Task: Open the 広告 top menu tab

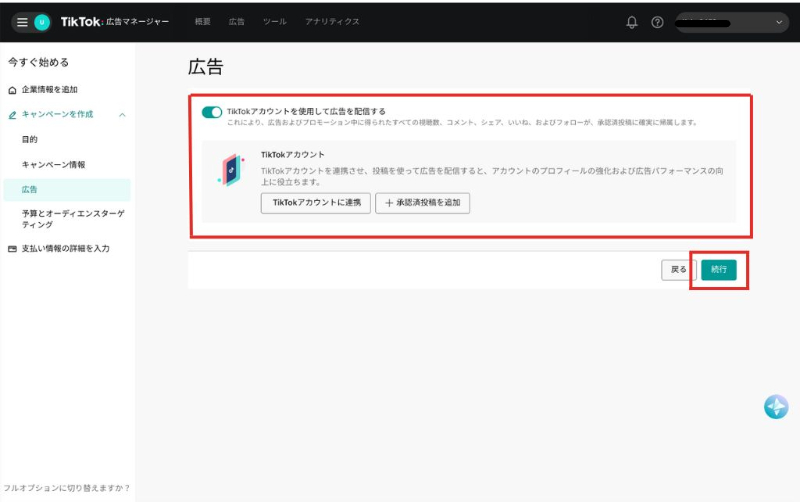Action: coord(236,22)
